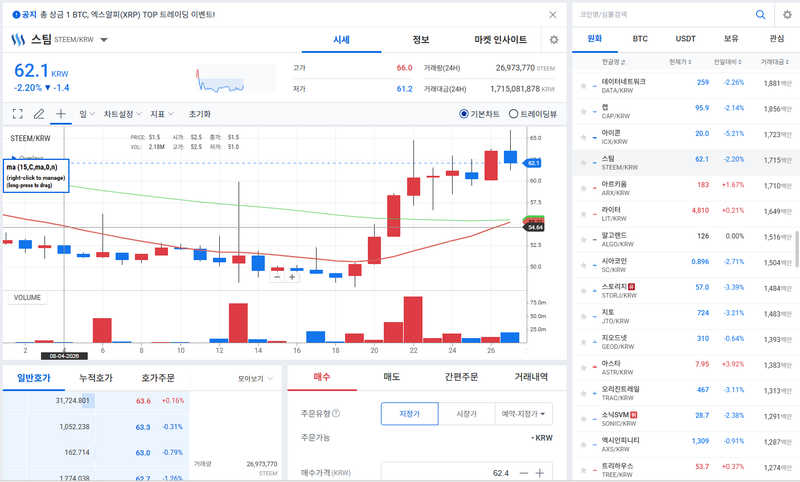Viewport: 800px width, 482px height.
Task: Click 초기화 reset button
Action: 199,114
